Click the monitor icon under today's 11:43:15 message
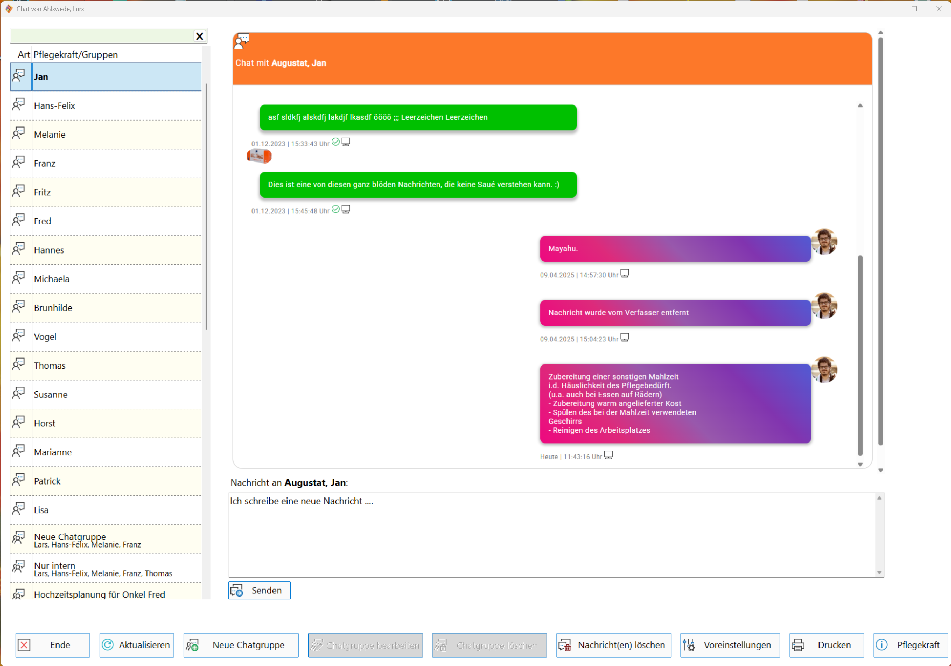The width and height of the screenshot is (951, 666). tap(608, 455)
